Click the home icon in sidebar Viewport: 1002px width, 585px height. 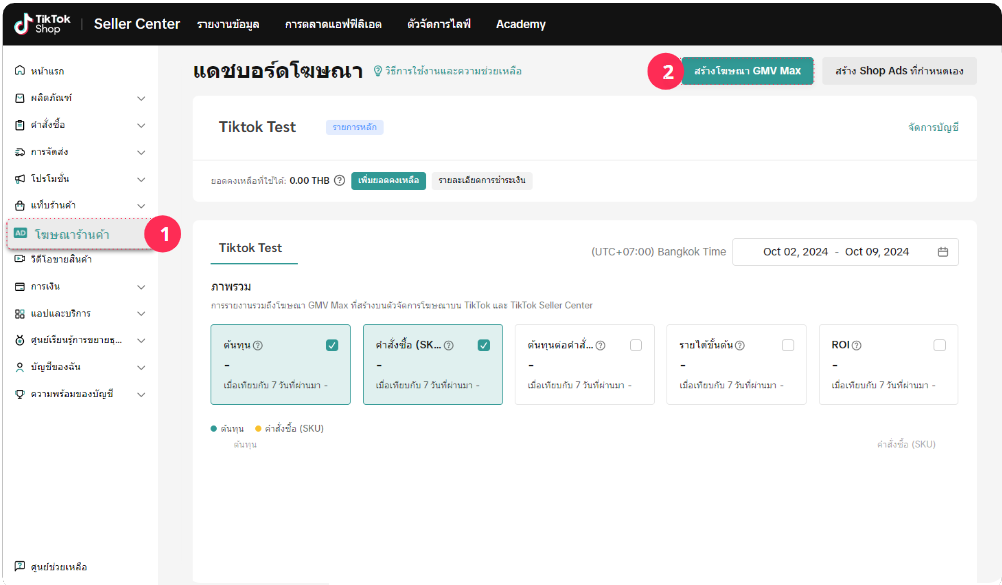[x=20, y=71]
